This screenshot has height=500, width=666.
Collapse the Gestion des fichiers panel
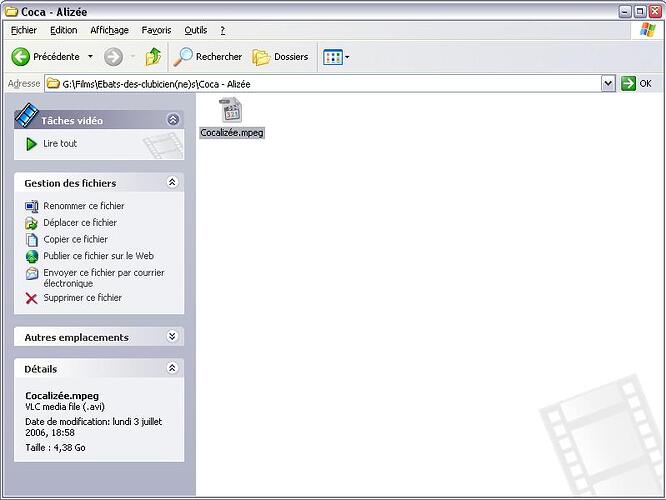pyautogui.click(x=172, y=183)
